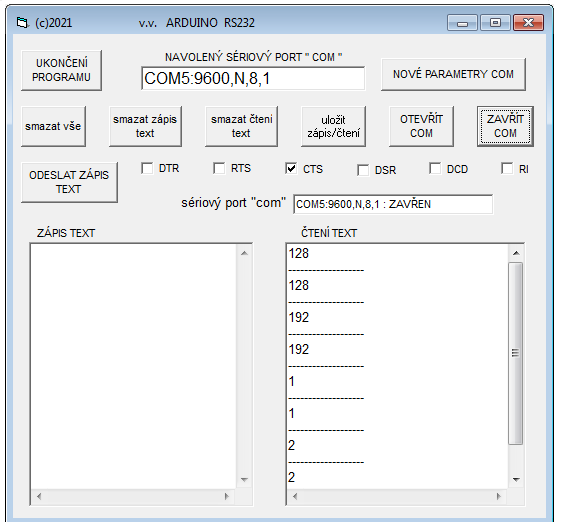Click the COM5:9600,N,8,1 port input field
Image resolution: width=561 pixels, height=522 pixels.
tap(253, 78)
